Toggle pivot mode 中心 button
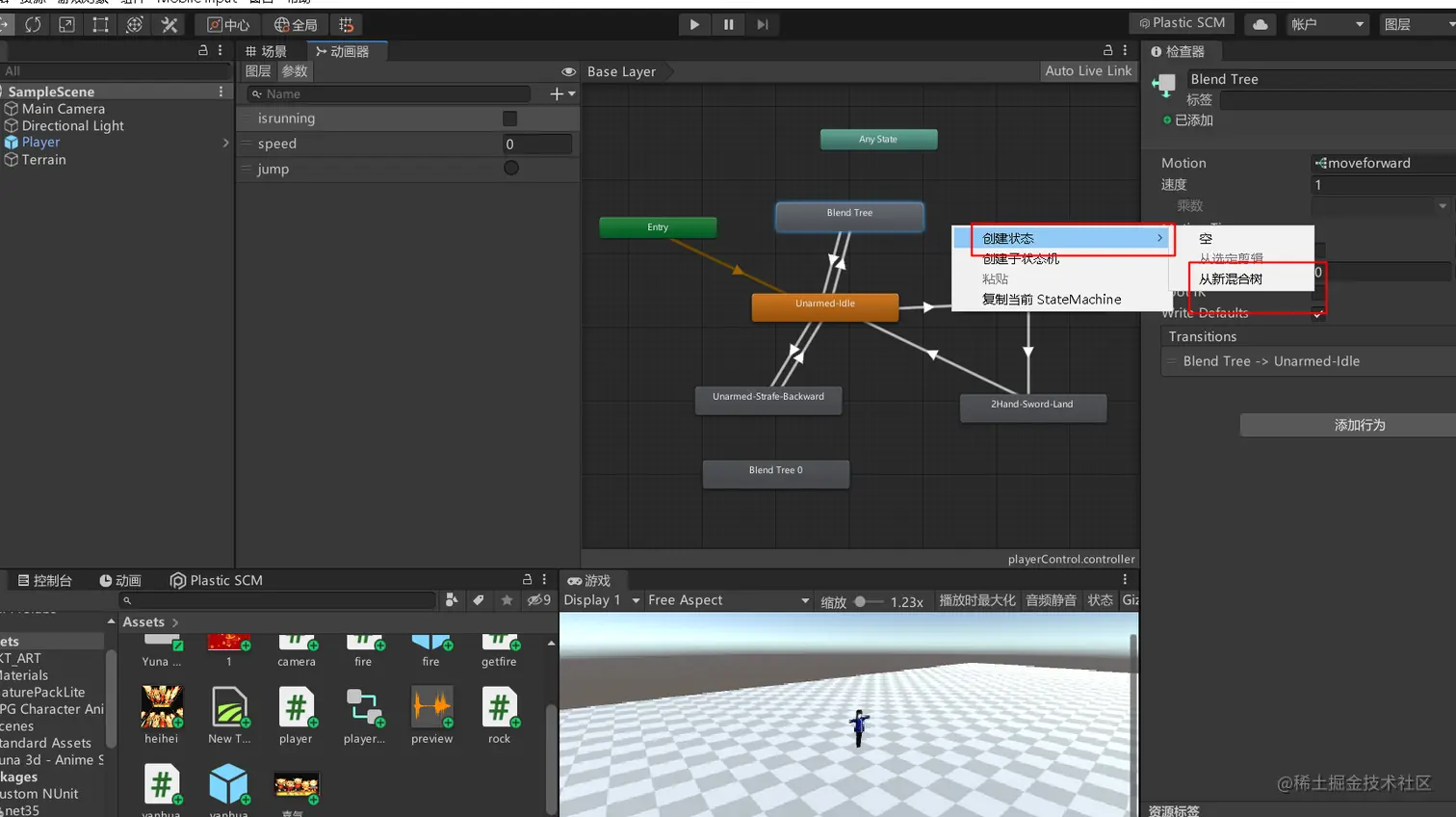 228,24
